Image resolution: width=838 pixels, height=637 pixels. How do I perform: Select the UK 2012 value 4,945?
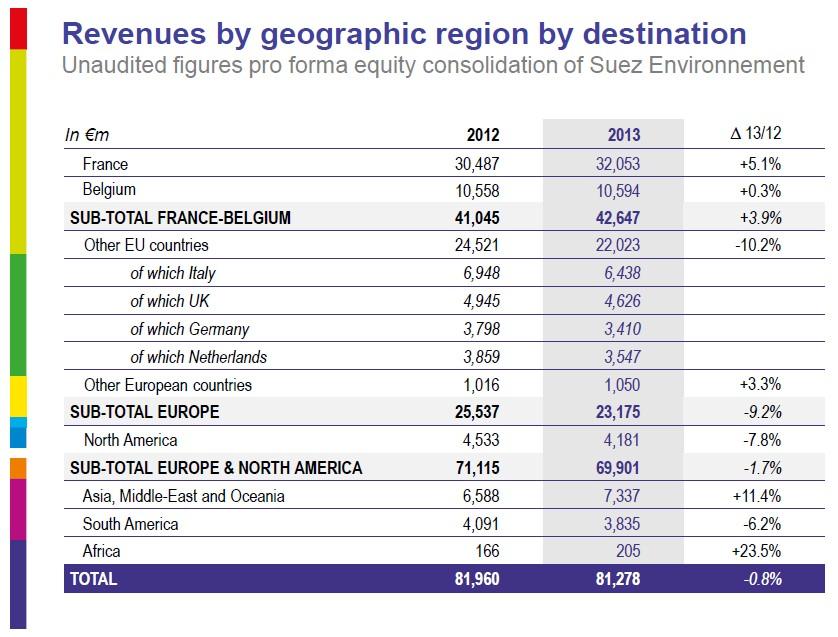click(479, 301)
